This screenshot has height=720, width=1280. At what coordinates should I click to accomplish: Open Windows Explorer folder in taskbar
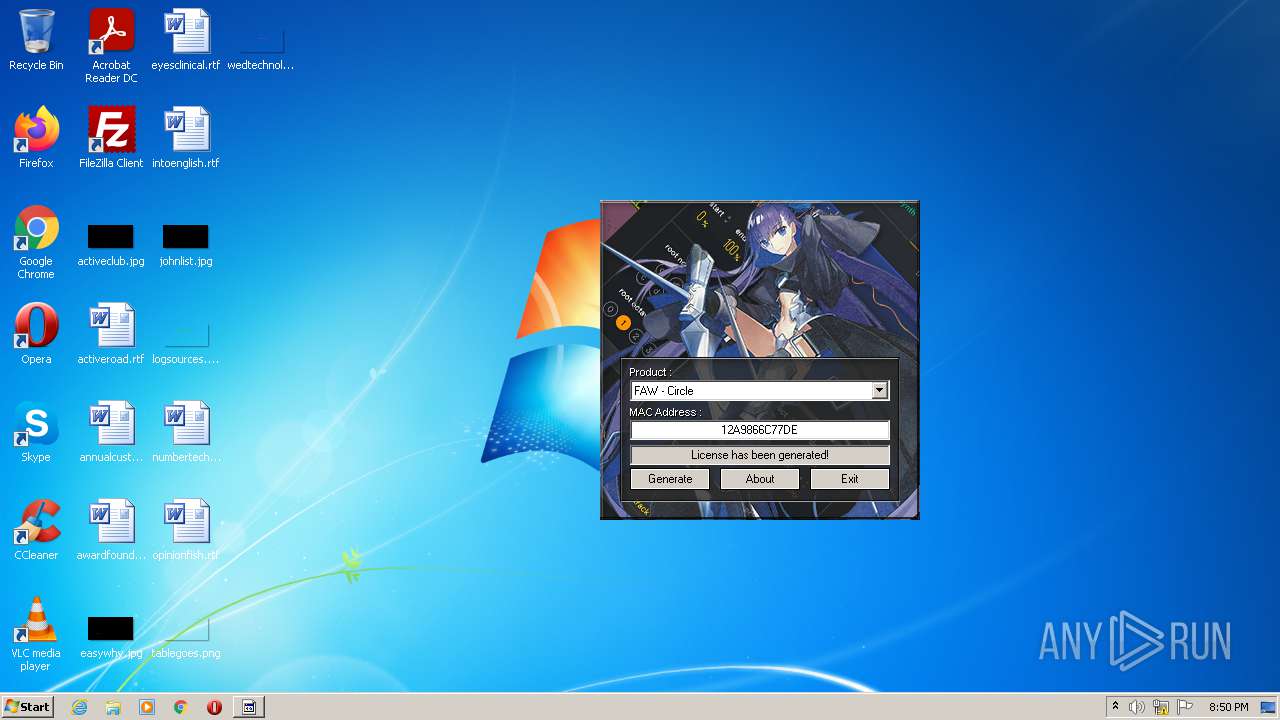pyautogui.click(x=113, y=707)
